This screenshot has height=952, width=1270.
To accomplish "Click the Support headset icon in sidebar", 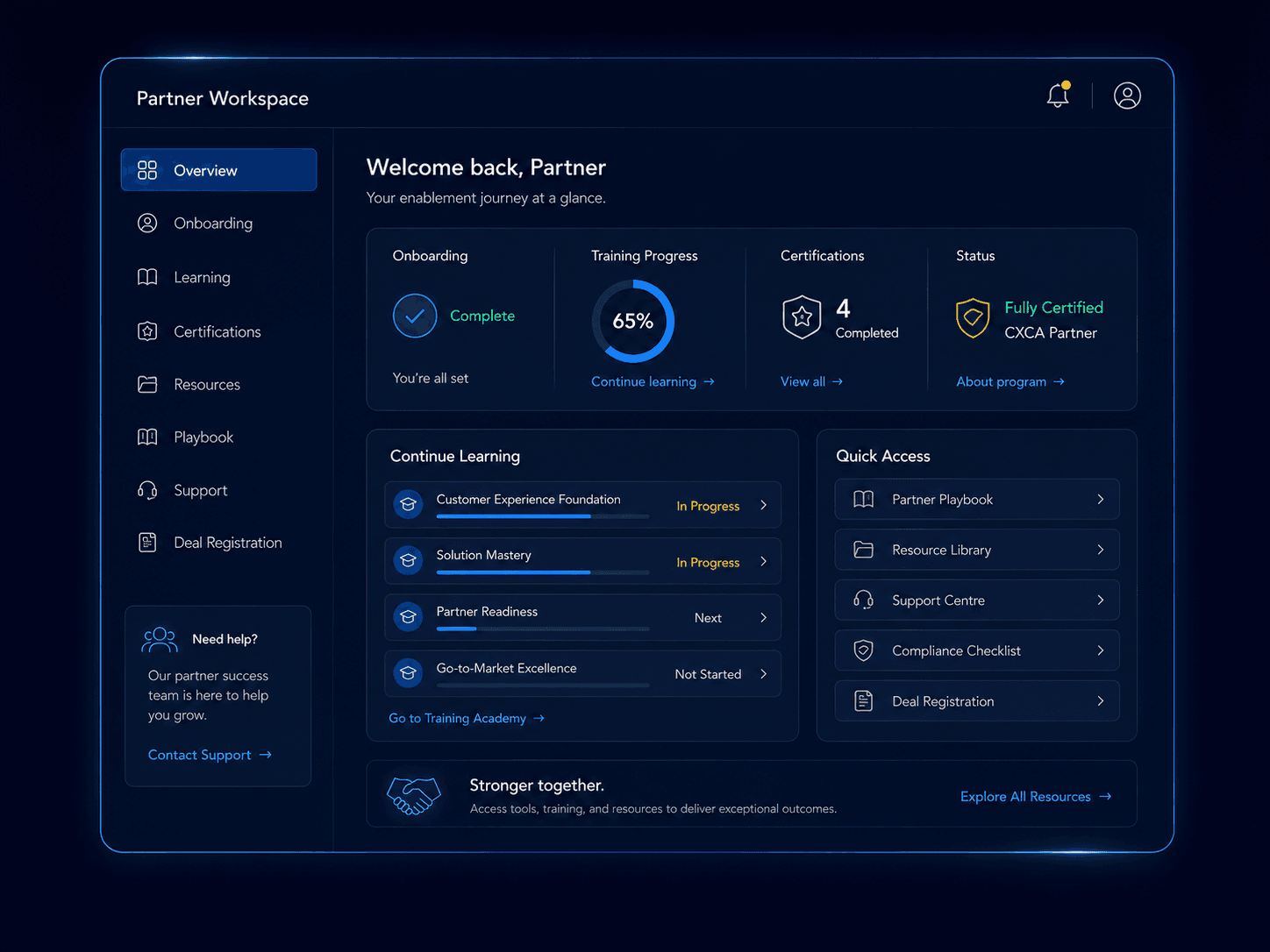I will coord(147,490).
